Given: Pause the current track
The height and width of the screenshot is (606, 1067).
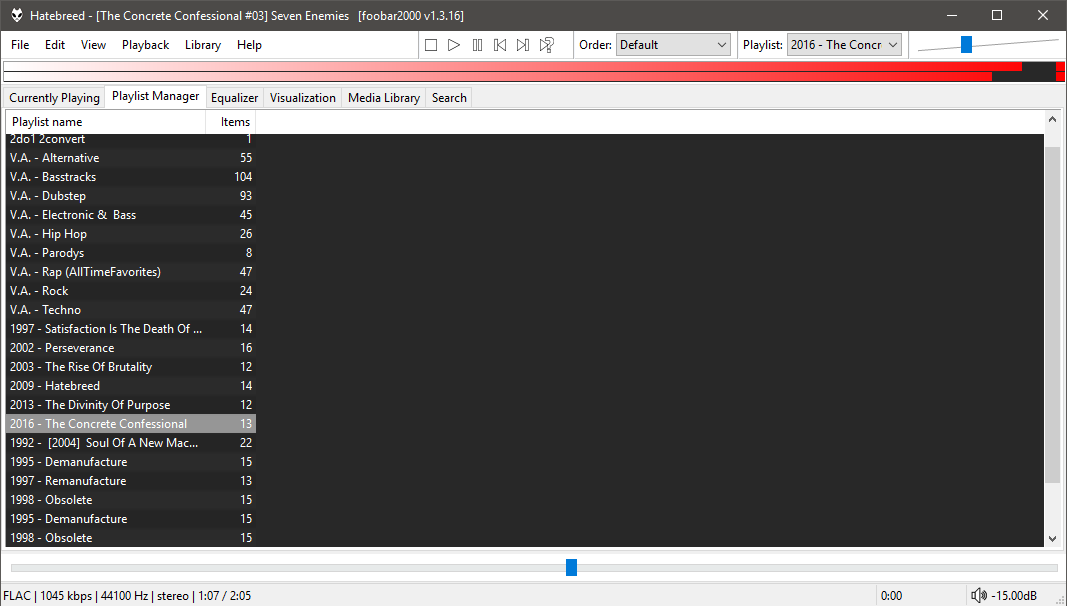Looking at the screenshot, I should [477, 45].
